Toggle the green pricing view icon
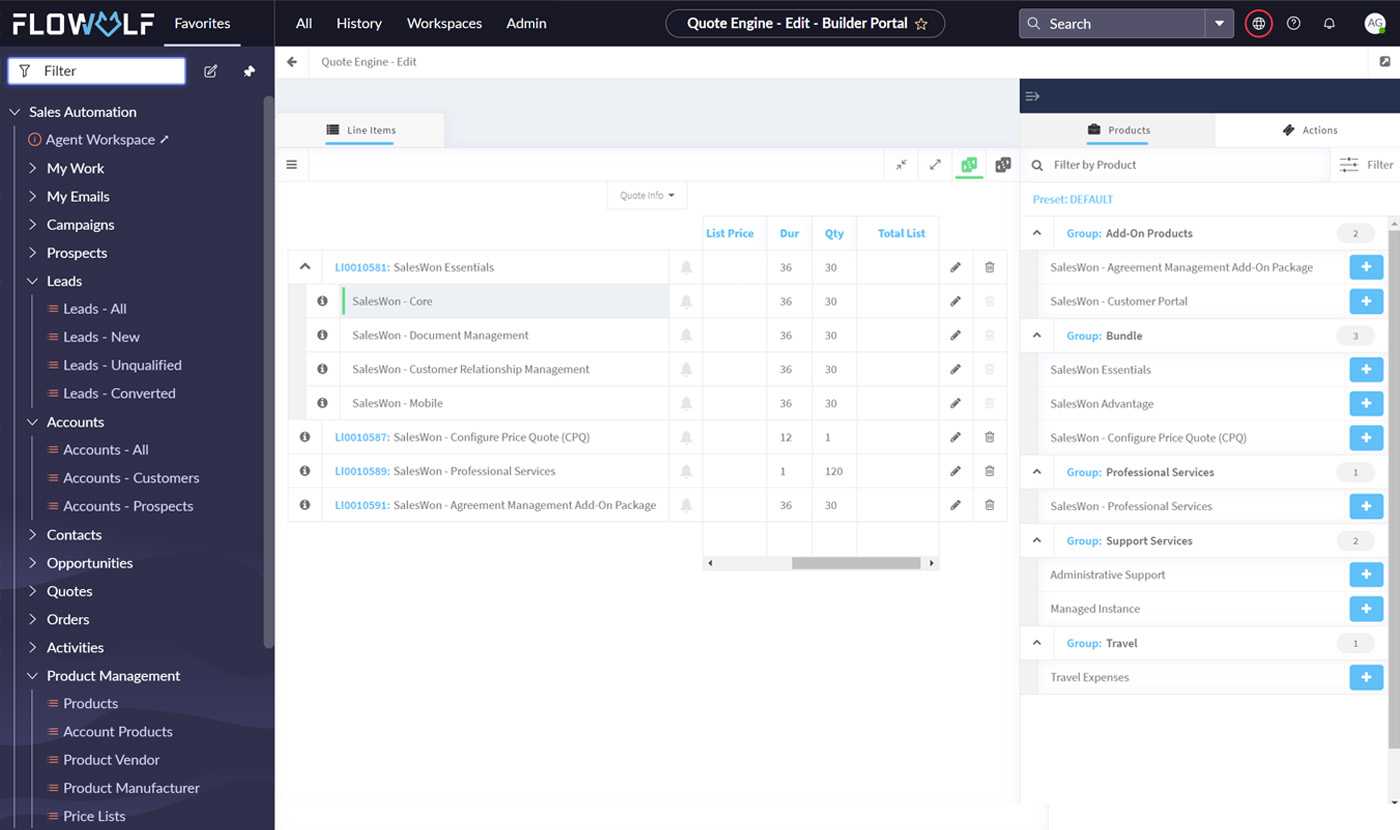 click(x=968, y=165)
